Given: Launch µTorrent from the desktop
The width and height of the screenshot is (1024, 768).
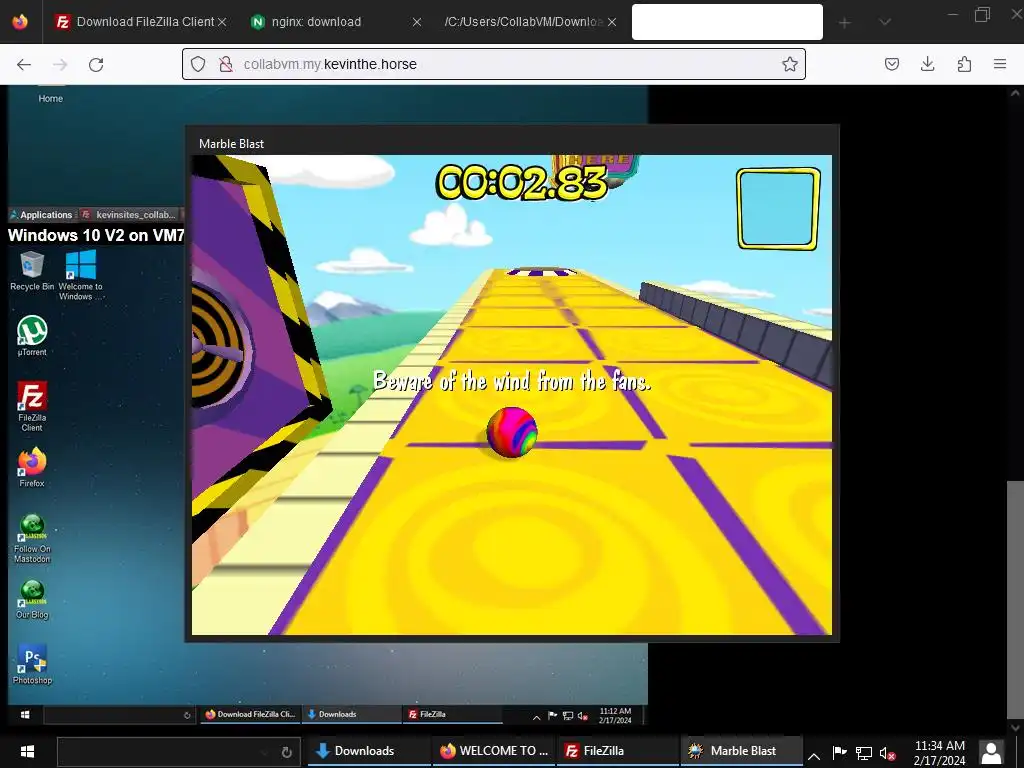Looking at the screenshot, I should pos(32,336).
